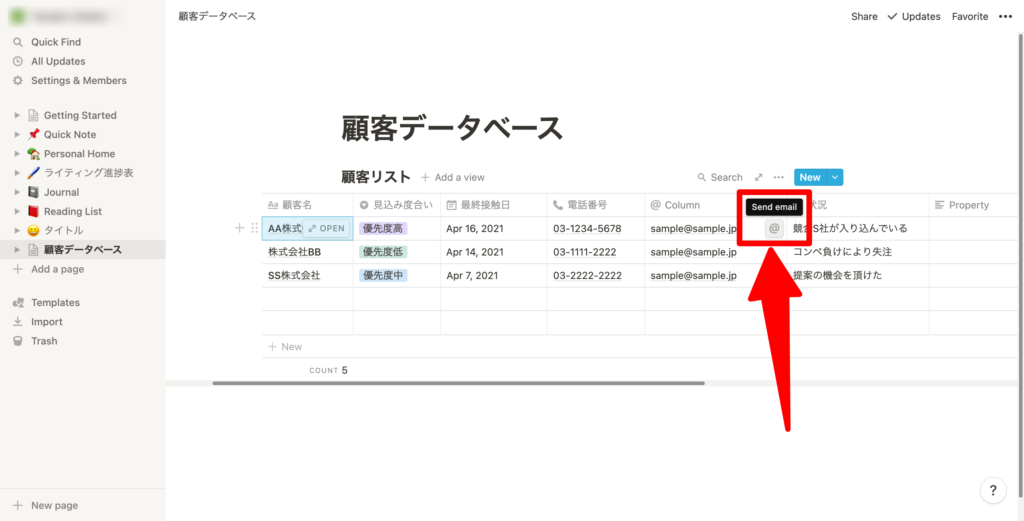Expand the Quick Note page toggle

click(x=18, y=134)
